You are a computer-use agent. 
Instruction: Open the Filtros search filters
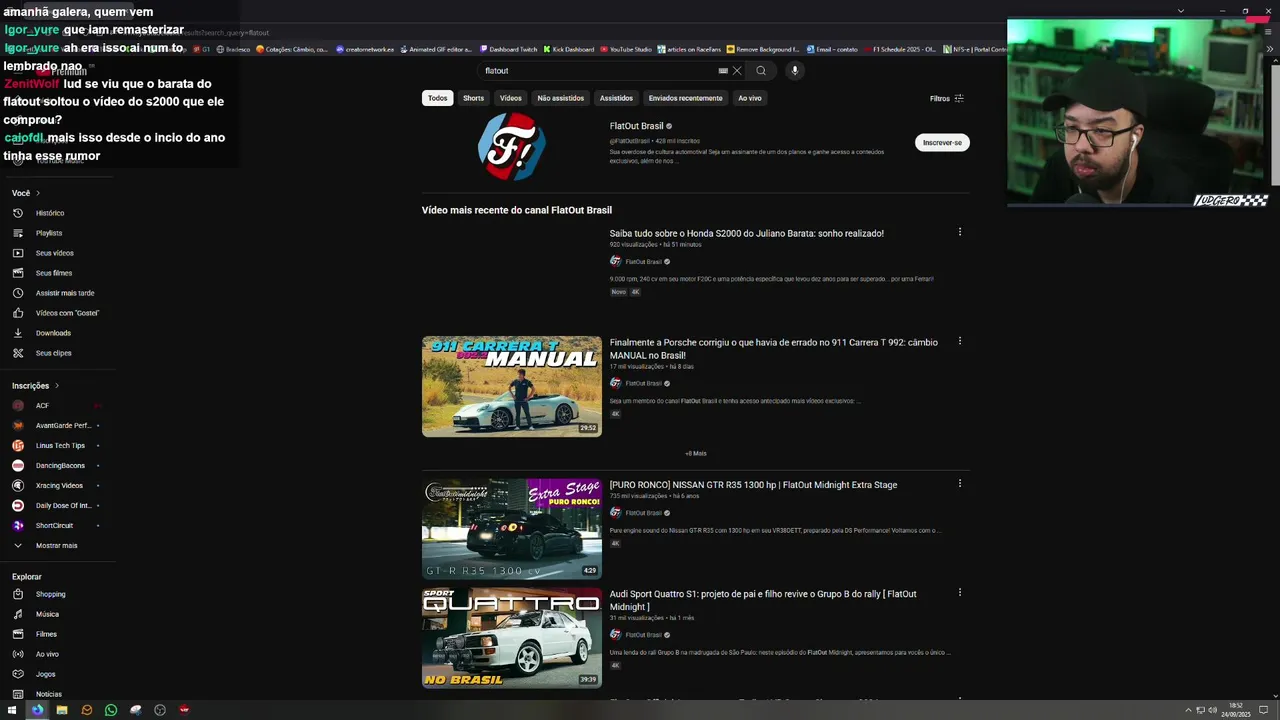pyautogui.click(x=946, y=98)
